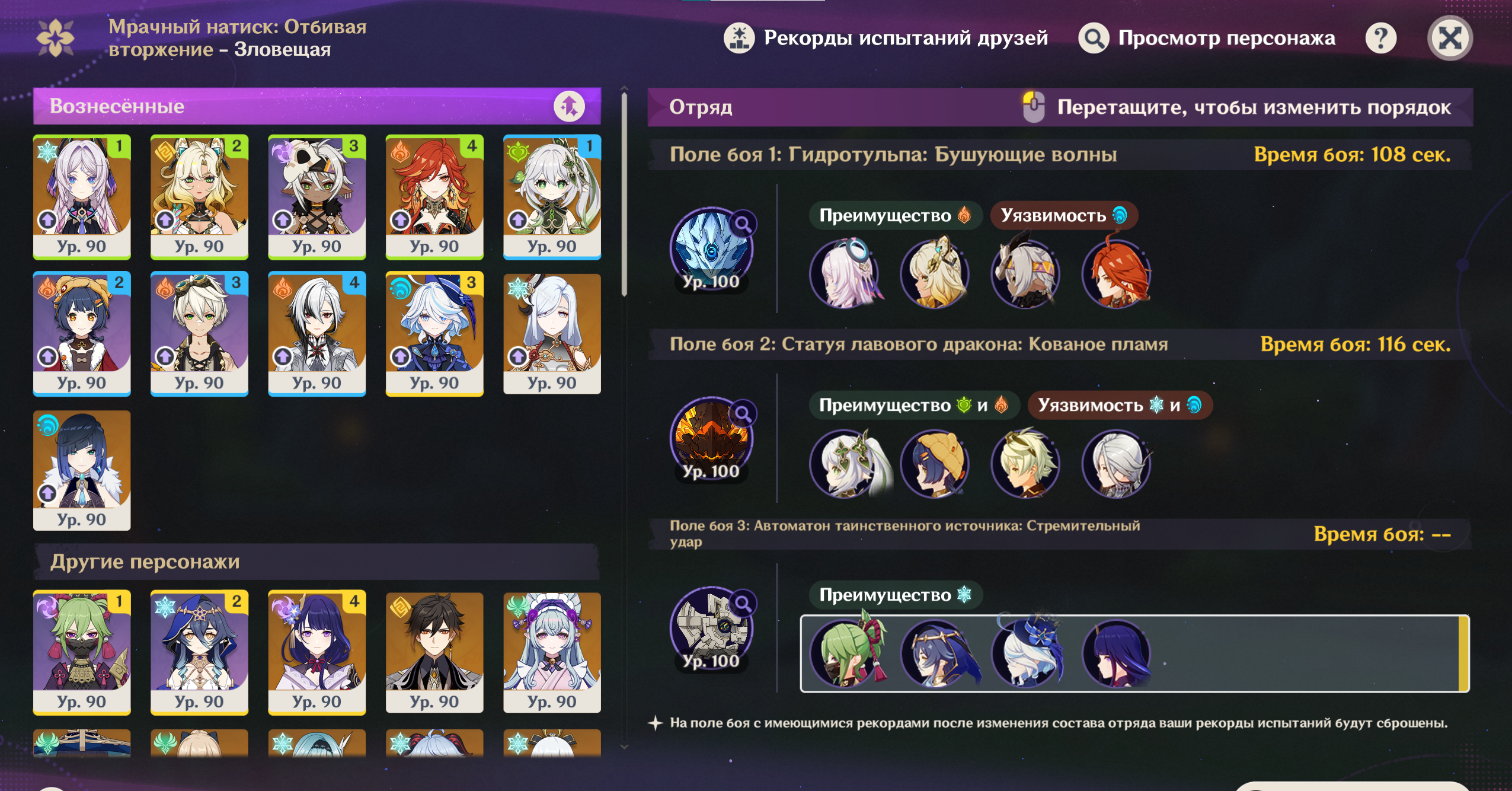
Task: Open the help question mark icon
Action: coord(1380,39)
